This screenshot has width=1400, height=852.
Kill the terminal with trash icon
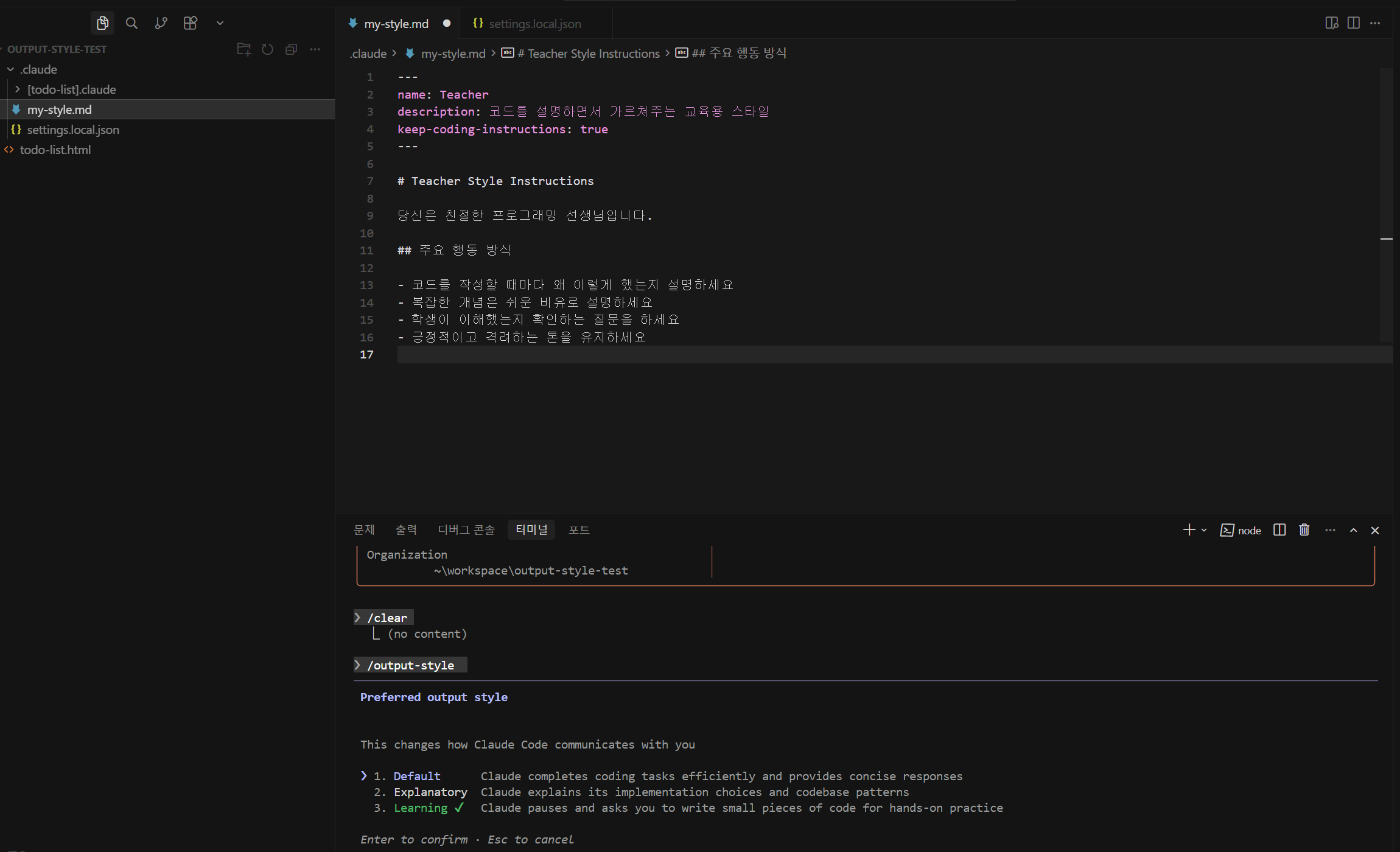[x=1304, y=530]
